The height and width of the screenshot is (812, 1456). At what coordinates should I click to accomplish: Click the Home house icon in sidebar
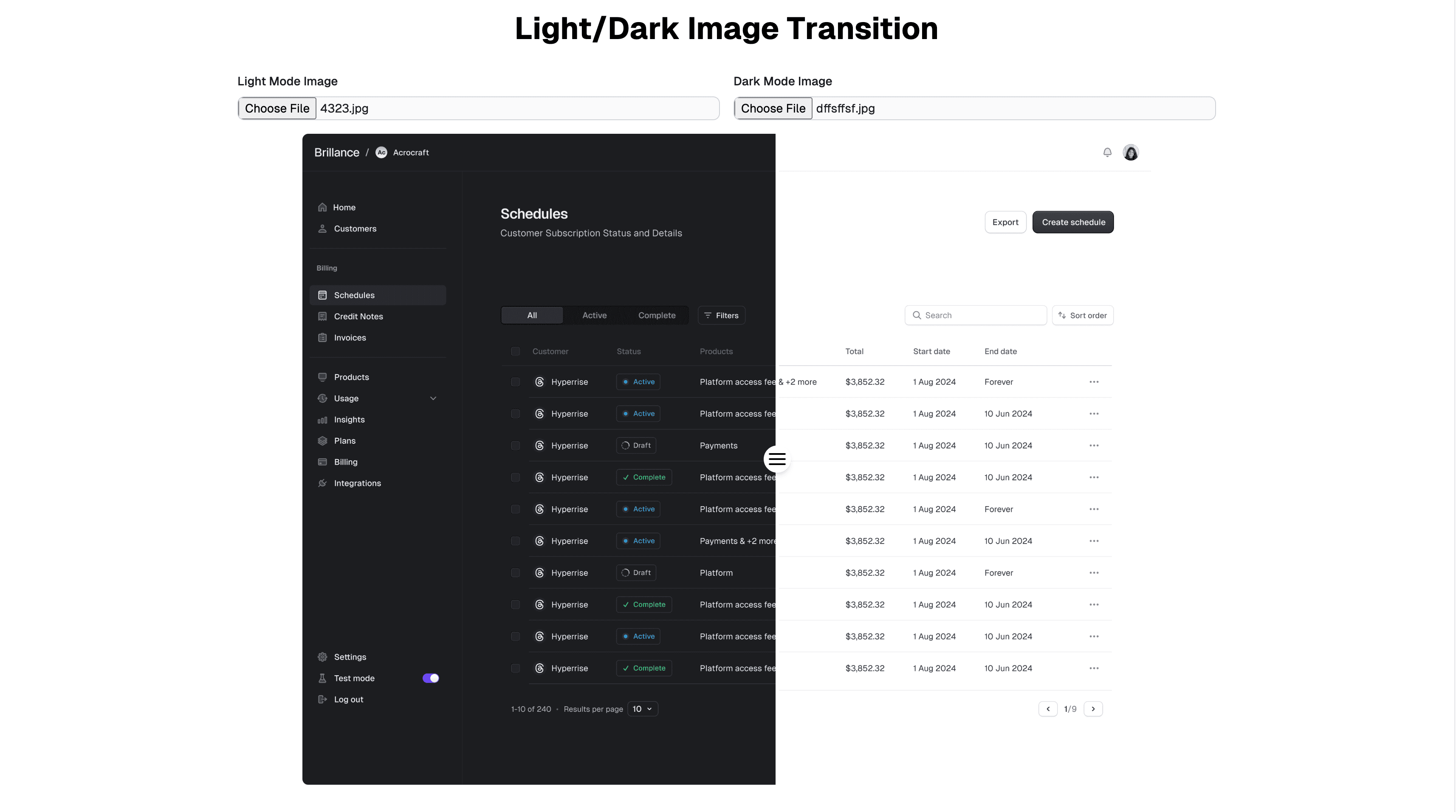[x=322, y=207]
